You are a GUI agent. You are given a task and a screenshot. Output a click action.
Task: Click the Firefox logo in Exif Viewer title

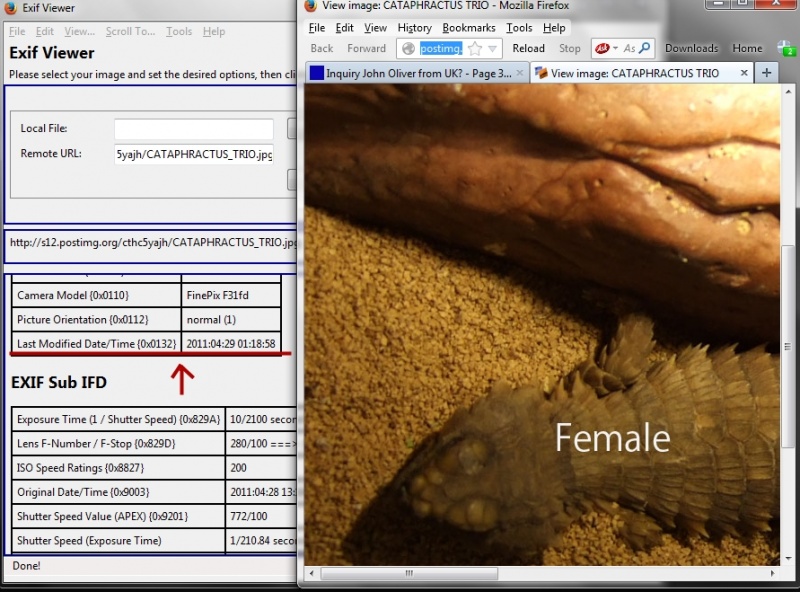[11, 8]
